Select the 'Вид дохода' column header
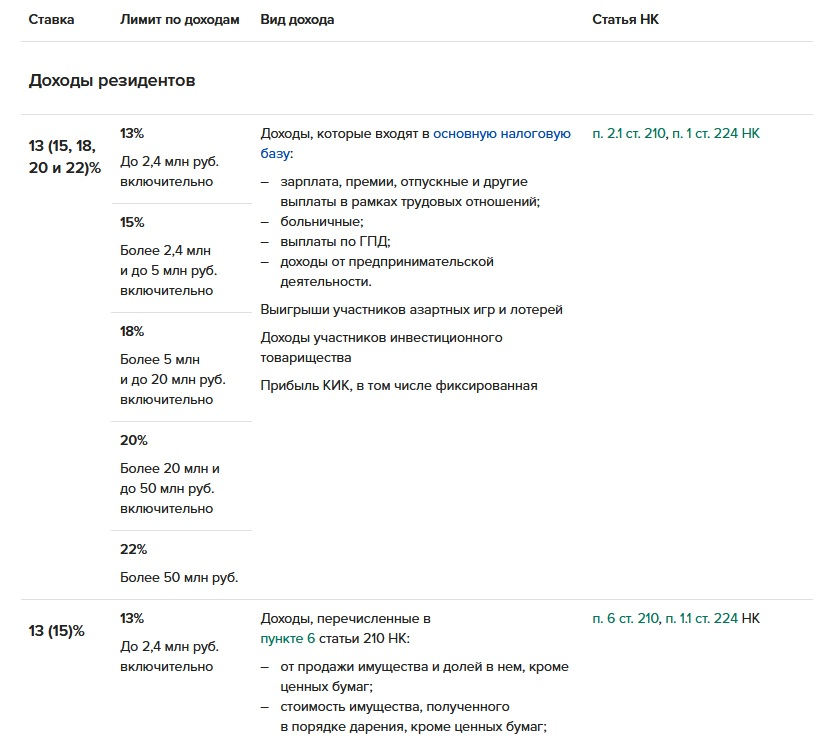Screen dimensions: 838x740 click(297, 20)
